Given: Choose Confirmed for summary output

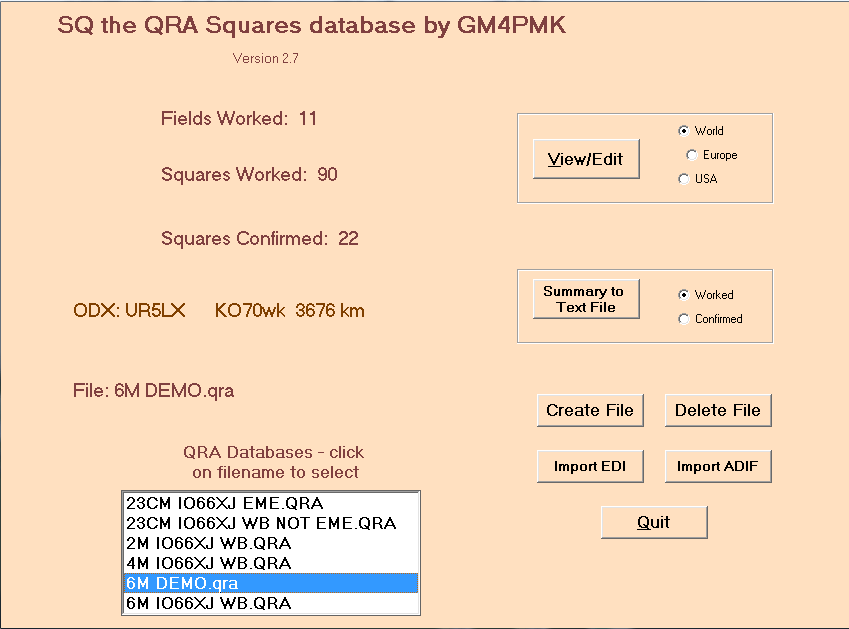Looking at the screenshot, I should point(684,319).
